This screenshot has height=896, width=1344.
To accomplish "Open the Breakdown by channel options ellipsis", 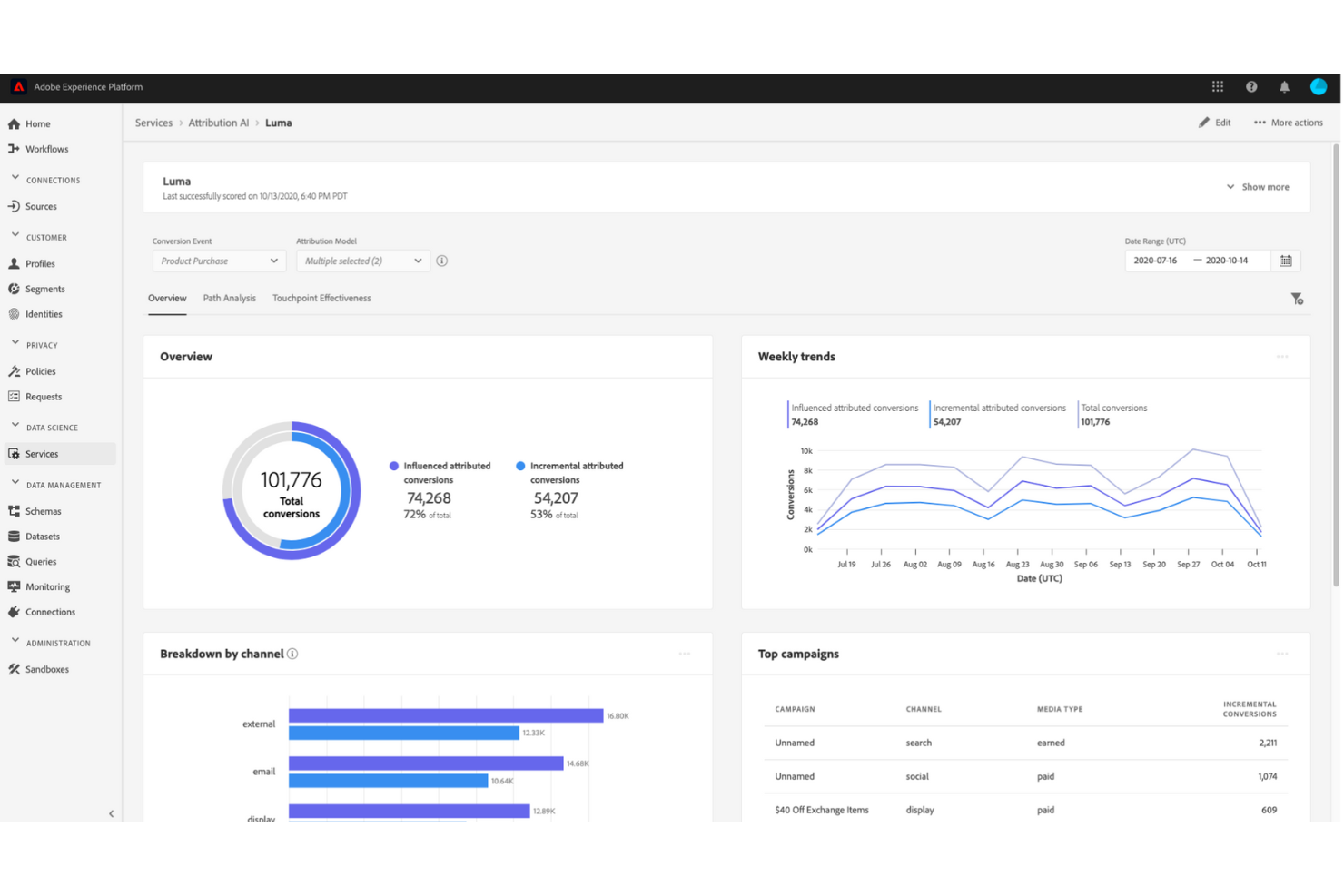I will pyautogui.click(x=684, y=654).
